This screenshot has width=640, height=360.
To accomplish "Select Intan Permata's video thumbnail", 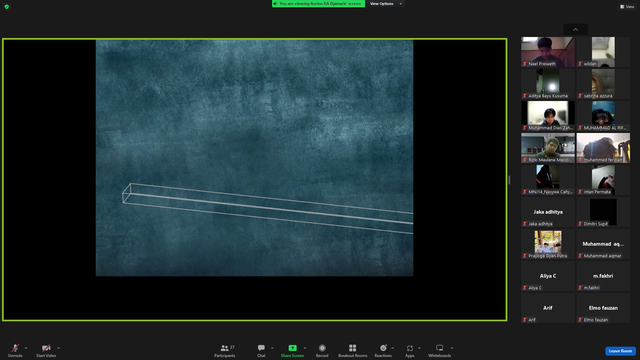I will [603, 180].
